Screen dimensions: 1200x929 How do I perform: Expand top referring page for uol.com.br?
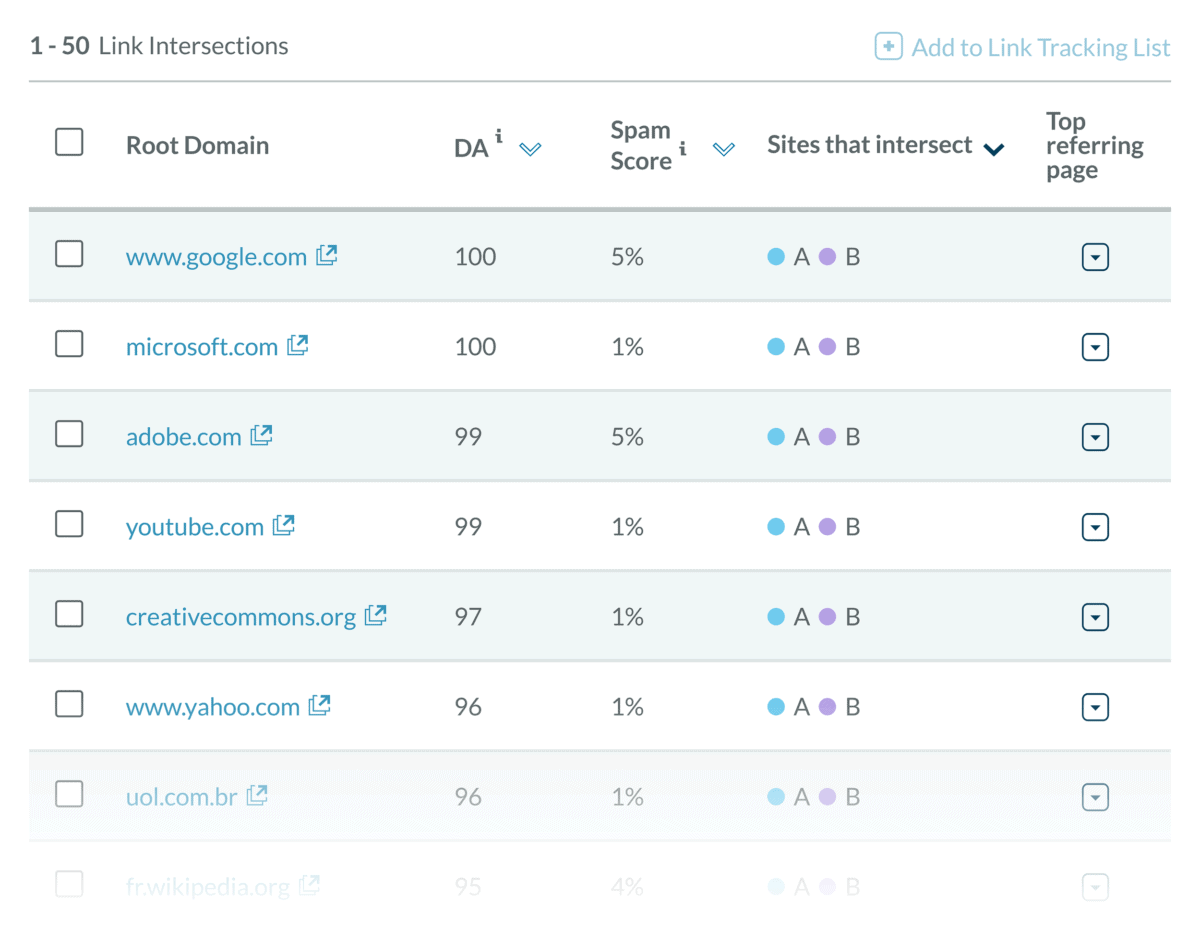point(1096,798)
